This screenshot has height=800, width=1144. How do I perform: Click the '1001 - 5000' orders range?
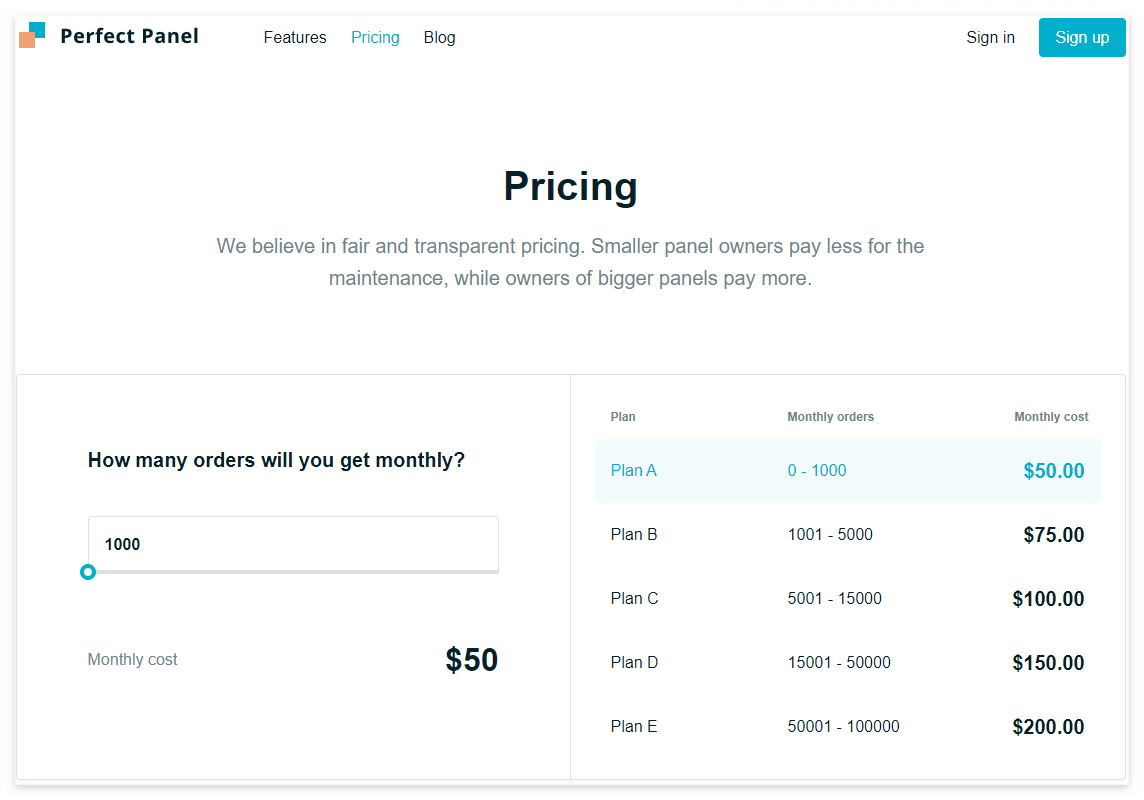(x=830, y=535)
